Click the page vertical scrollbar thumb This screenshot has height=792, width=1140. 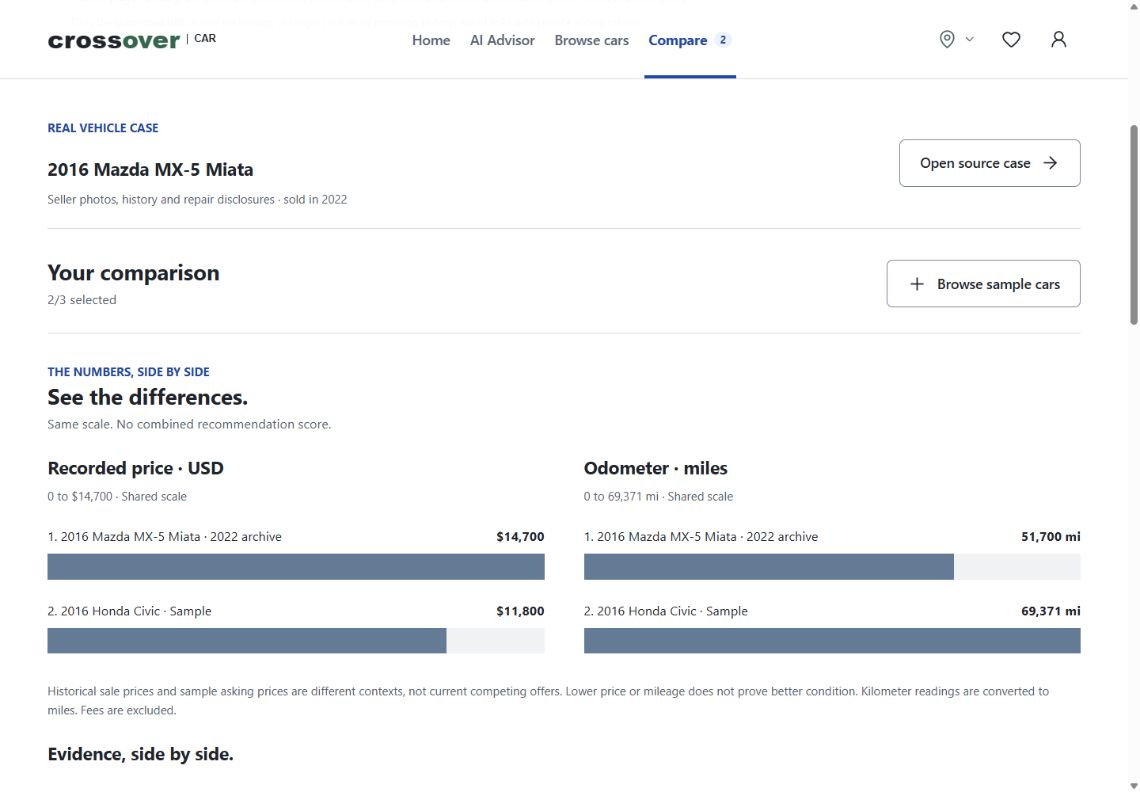(x=1133, y=225)
